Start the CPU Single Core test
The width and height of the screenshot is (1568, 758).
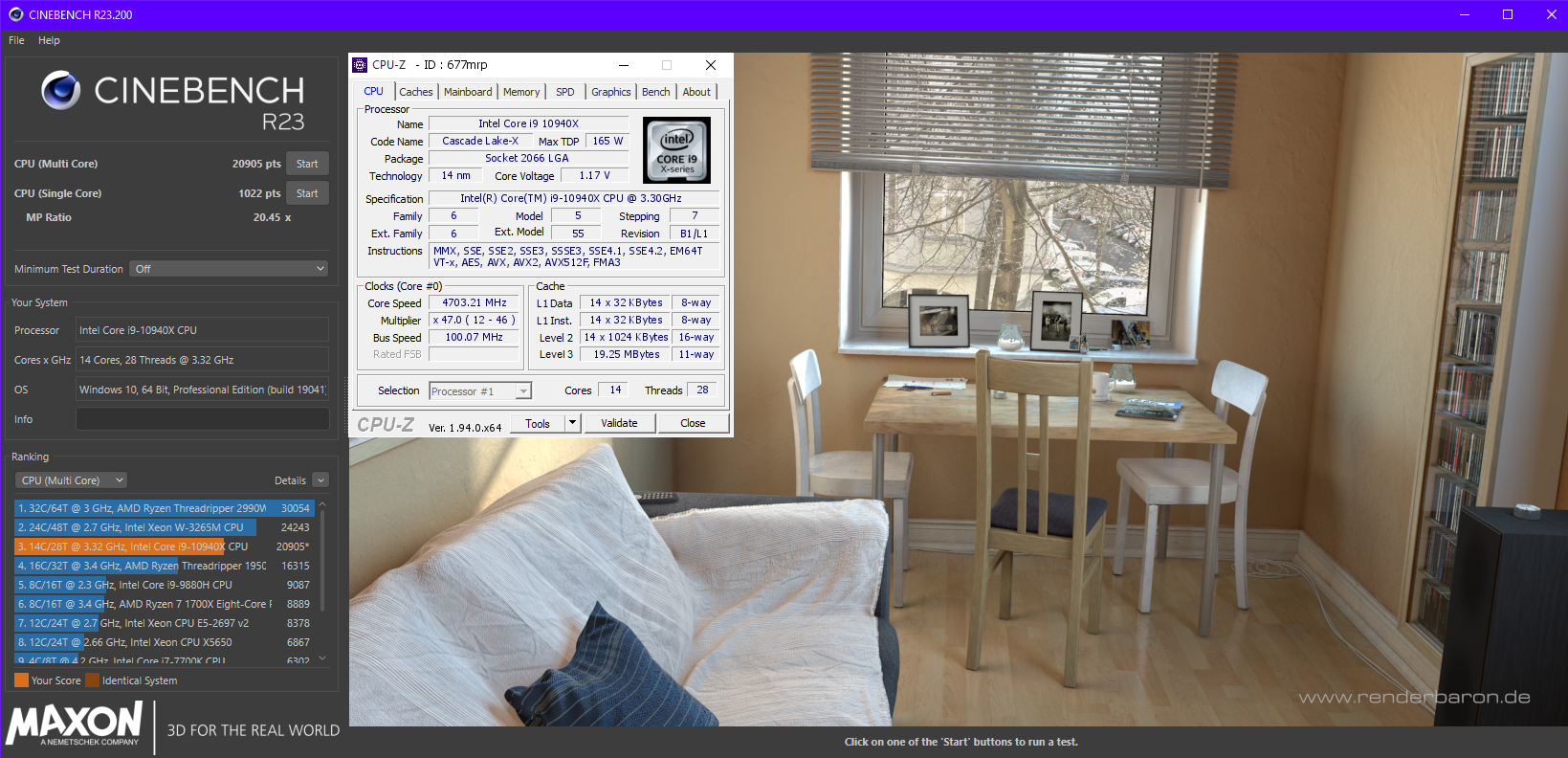pos(307,193)
